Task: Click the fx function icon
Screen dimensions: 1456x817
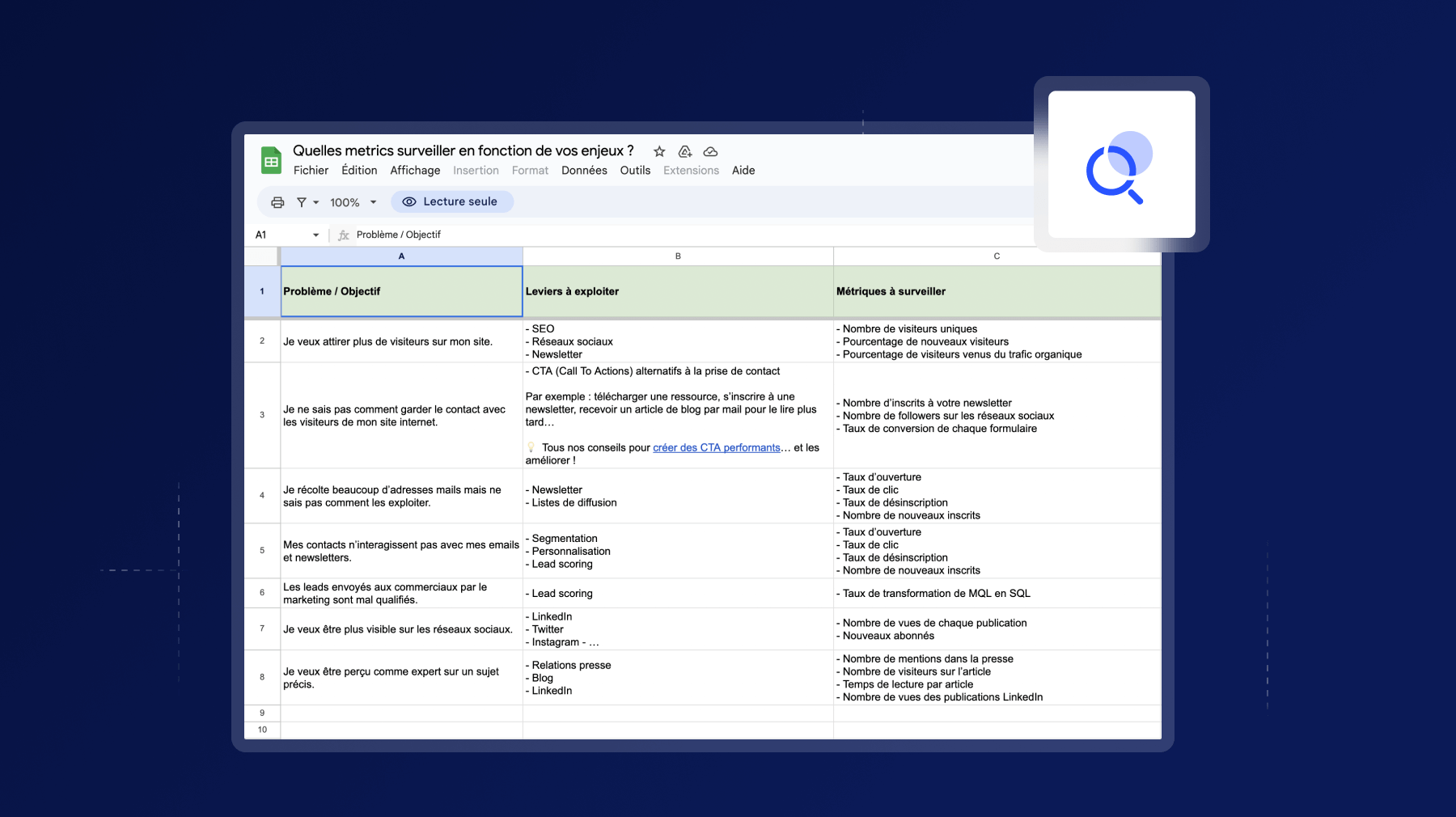Action: tap(344, 235)
